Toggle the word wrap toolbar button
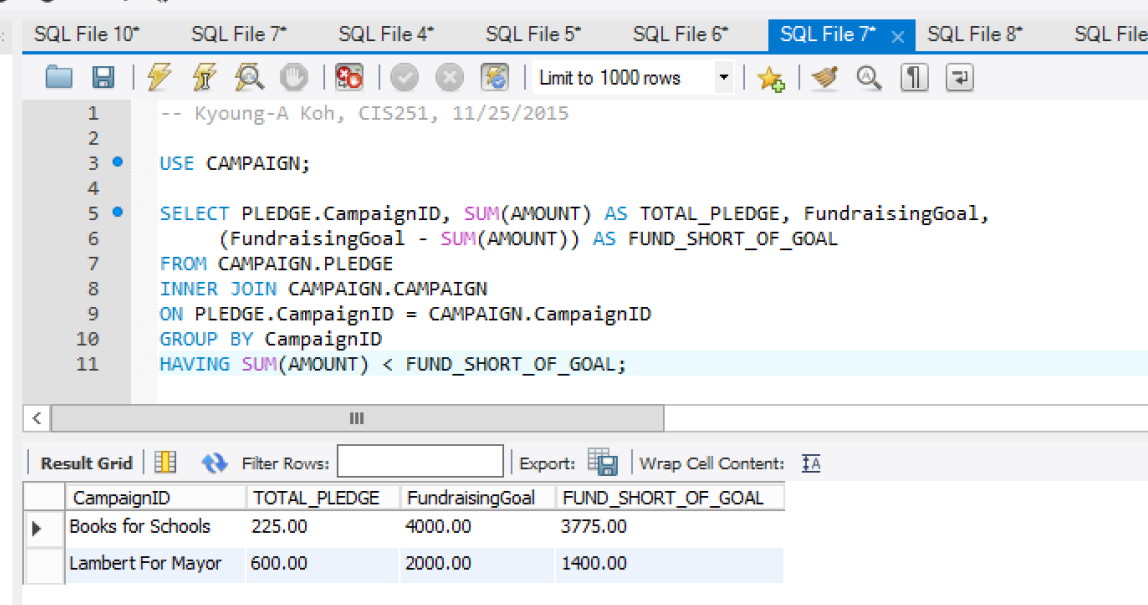This screenshot has height=605, width=1148. 959,77
